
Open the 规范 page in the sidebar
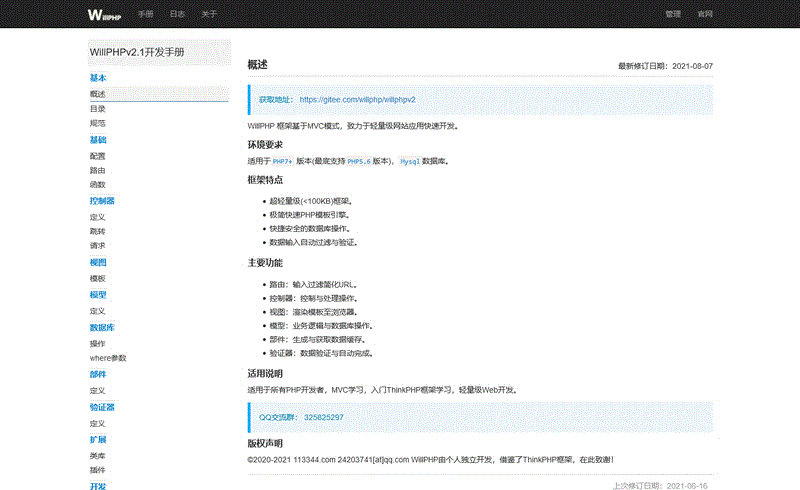pyautogui.click(x=98, y=123)
